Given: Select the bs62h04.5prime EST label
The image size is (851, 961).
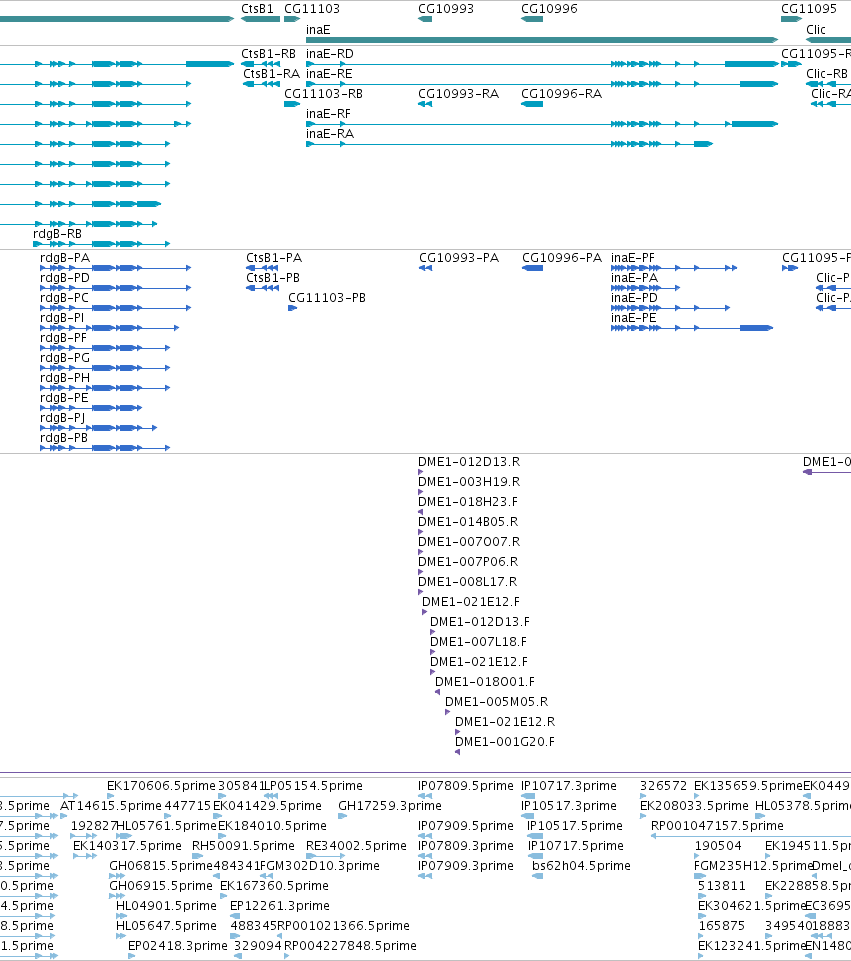Looking at the screenshot, I should point(581,866).
